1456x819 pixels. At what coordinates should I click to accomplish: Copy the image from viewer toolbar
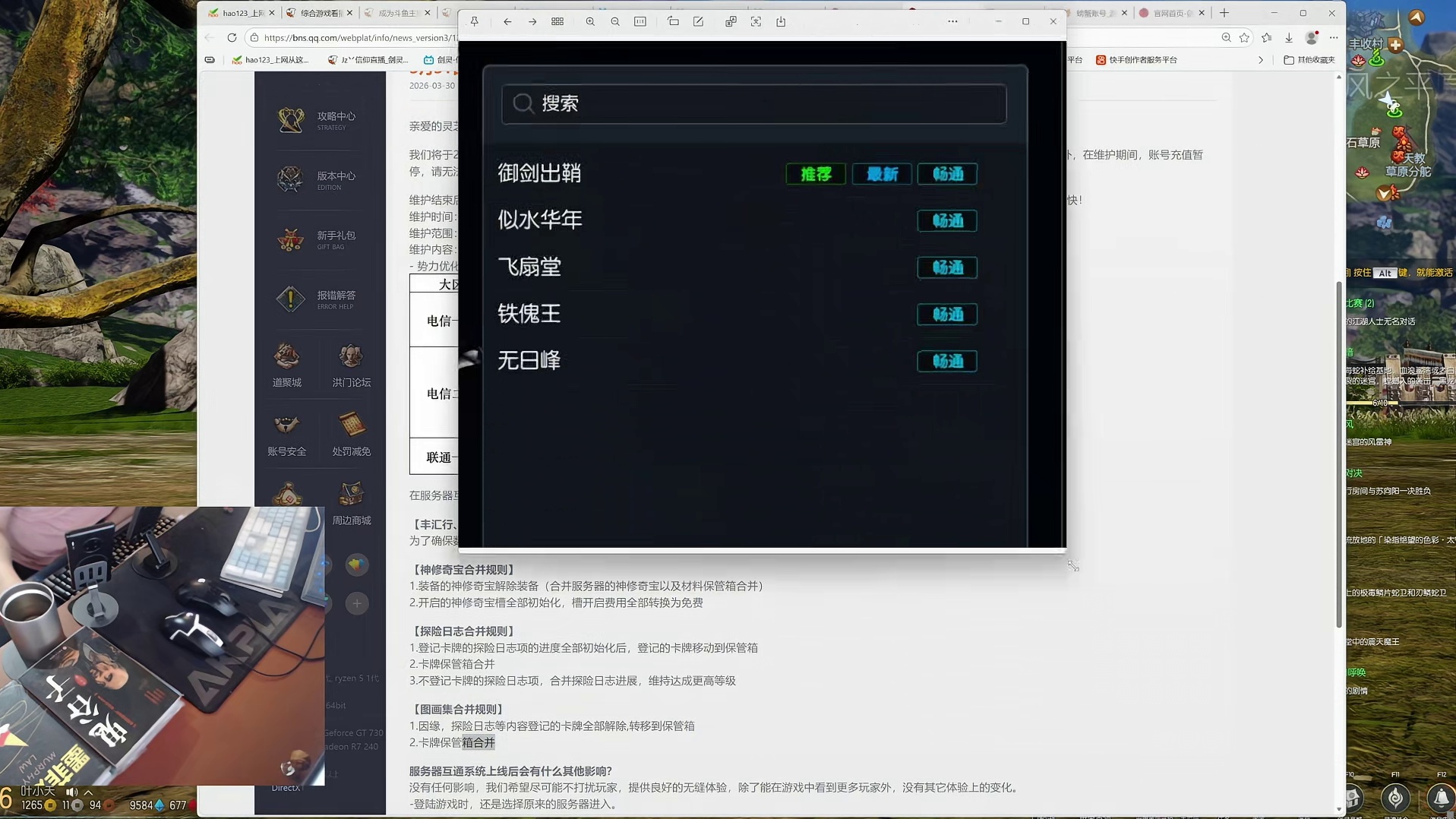[x=731, y=22]
